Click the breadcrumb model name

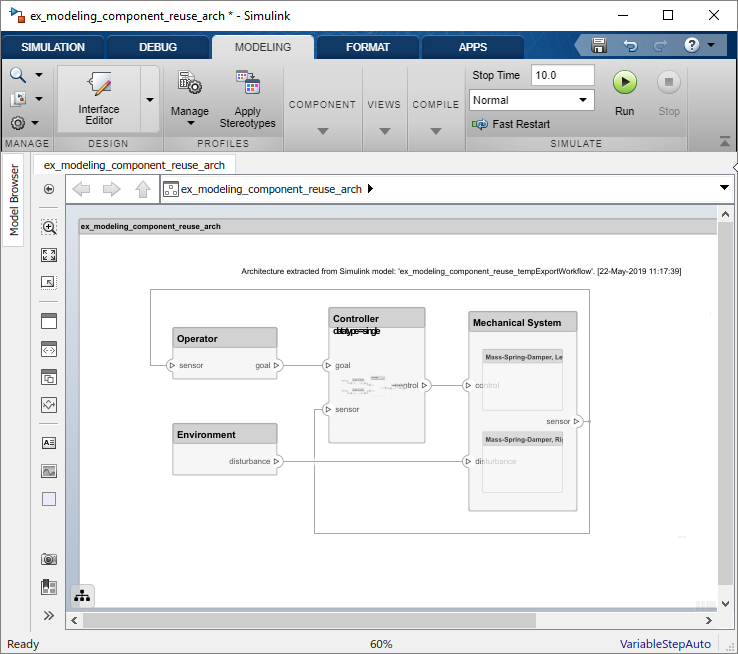click(271, 189)
